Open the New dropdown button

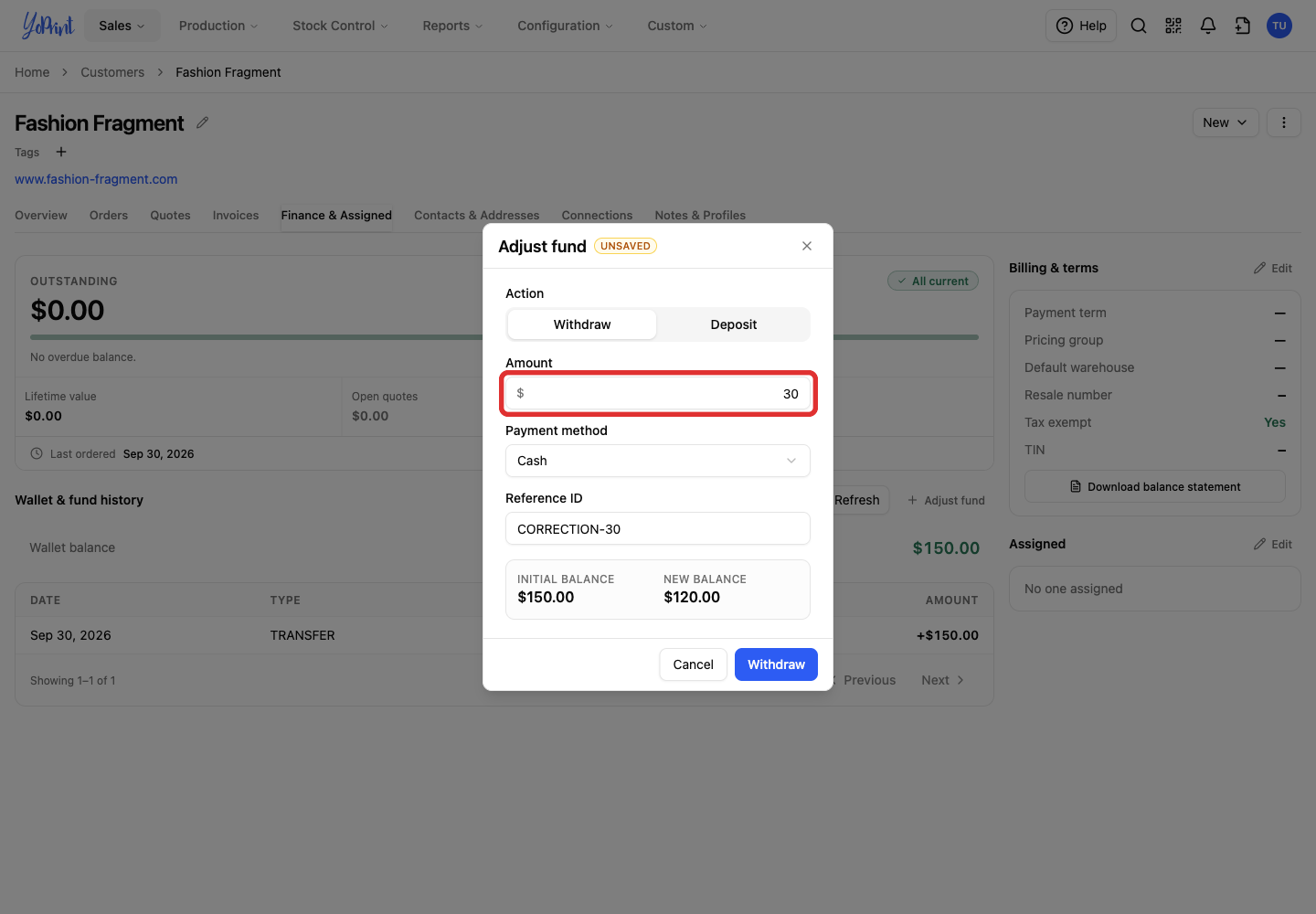point(1226,122)
